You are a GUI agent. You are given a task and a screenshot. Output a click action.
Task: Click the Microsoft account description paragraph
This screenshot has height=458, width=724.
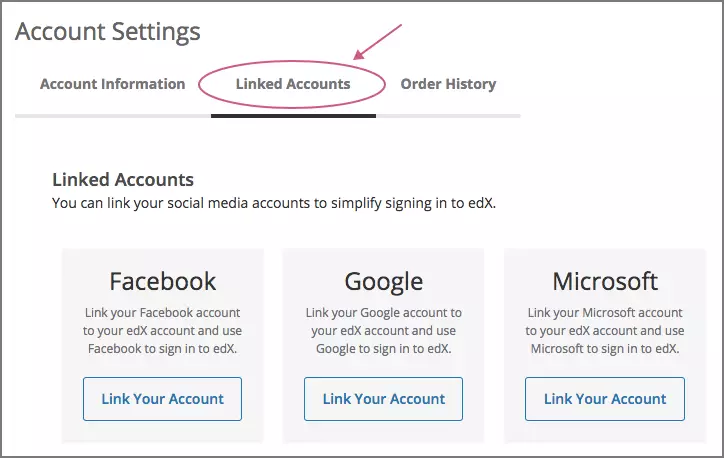click(604, 331)
